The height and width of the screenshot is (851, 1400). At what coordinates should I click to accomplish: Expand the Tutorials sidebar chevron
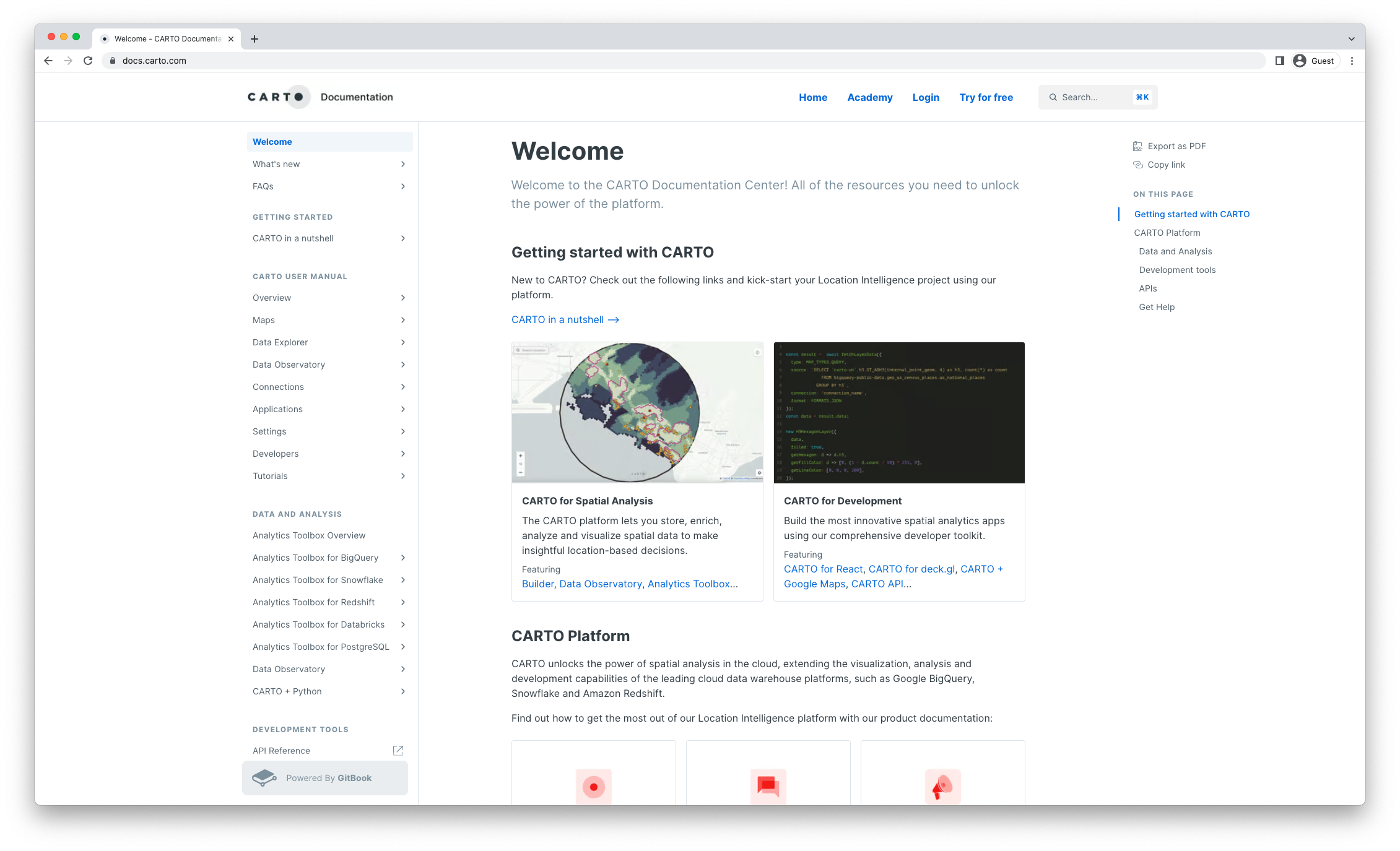(x=402, y=476)
